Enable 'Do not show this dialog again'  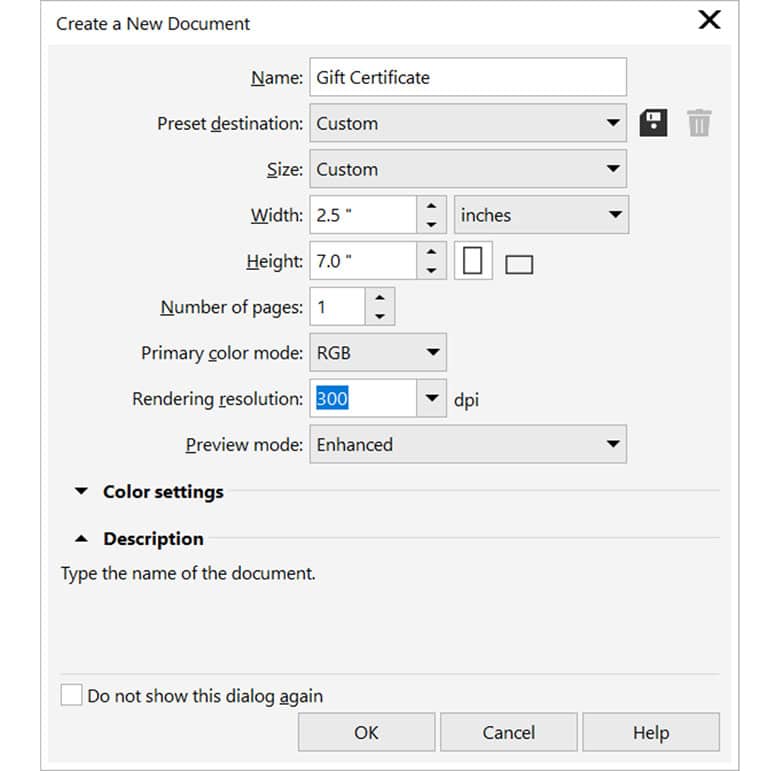72,695
